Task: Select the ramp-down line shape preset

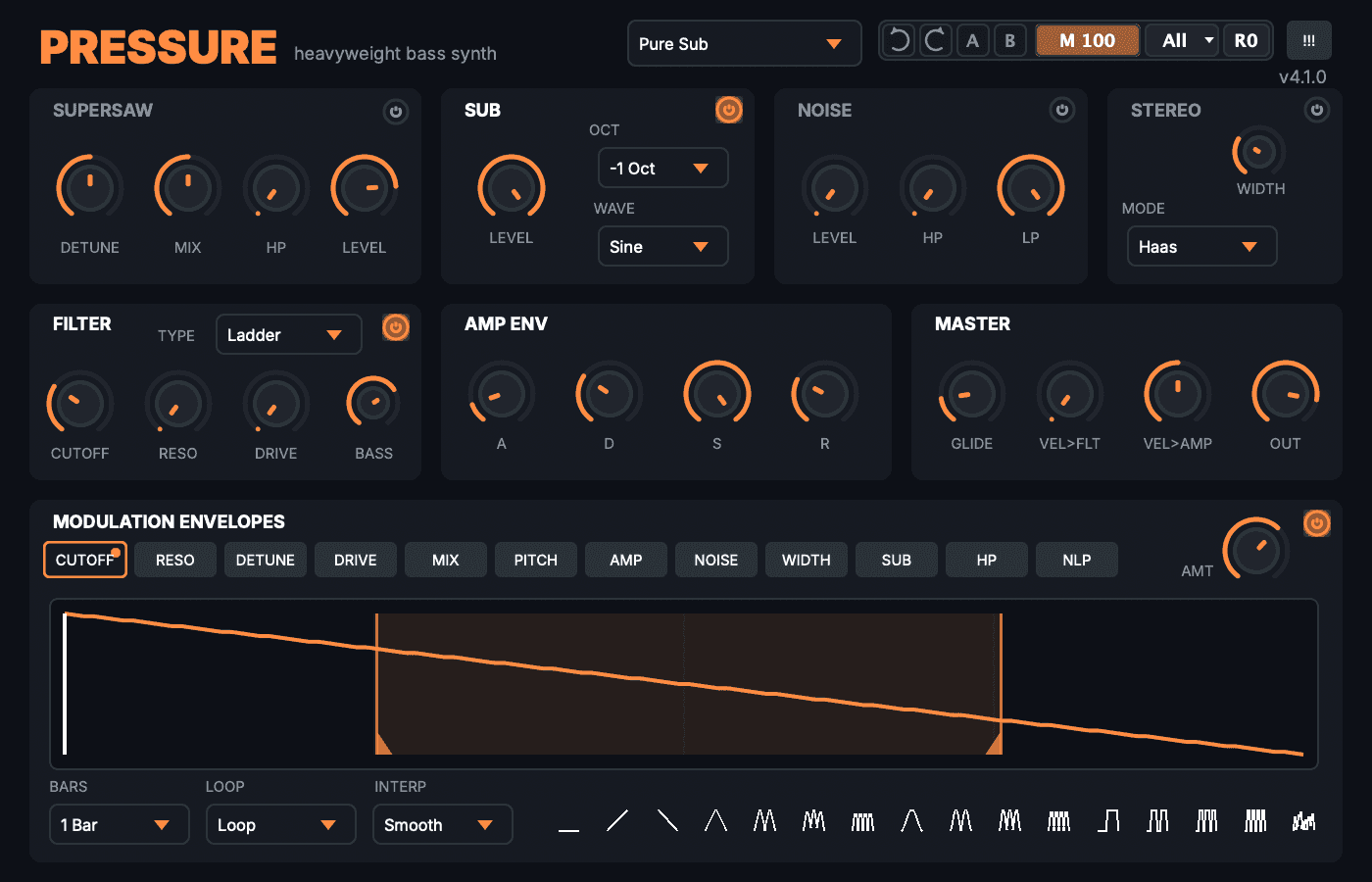Action: click(x=667, y=820)
